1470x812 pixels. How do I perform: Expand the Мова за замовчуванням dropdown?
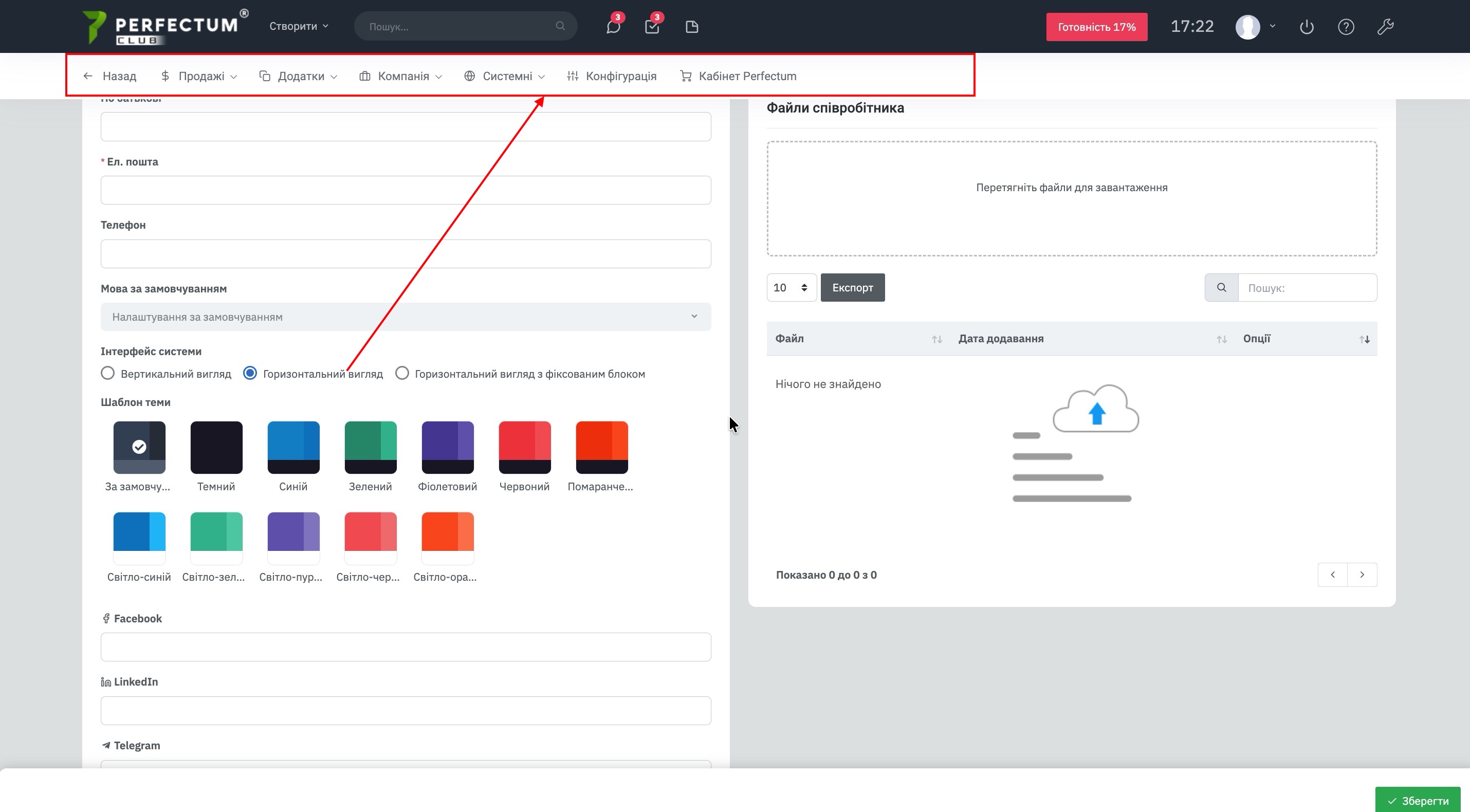tap(405, 317)
